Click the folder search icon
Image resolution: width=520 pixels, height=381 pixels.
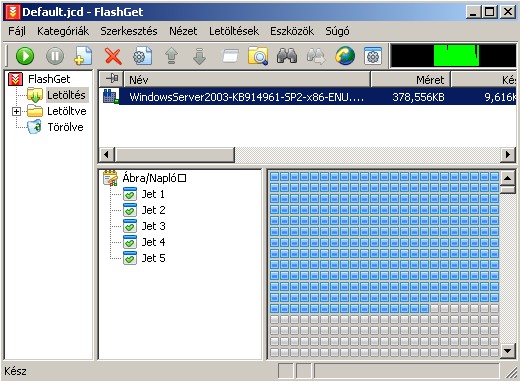[x=258, y=56]
